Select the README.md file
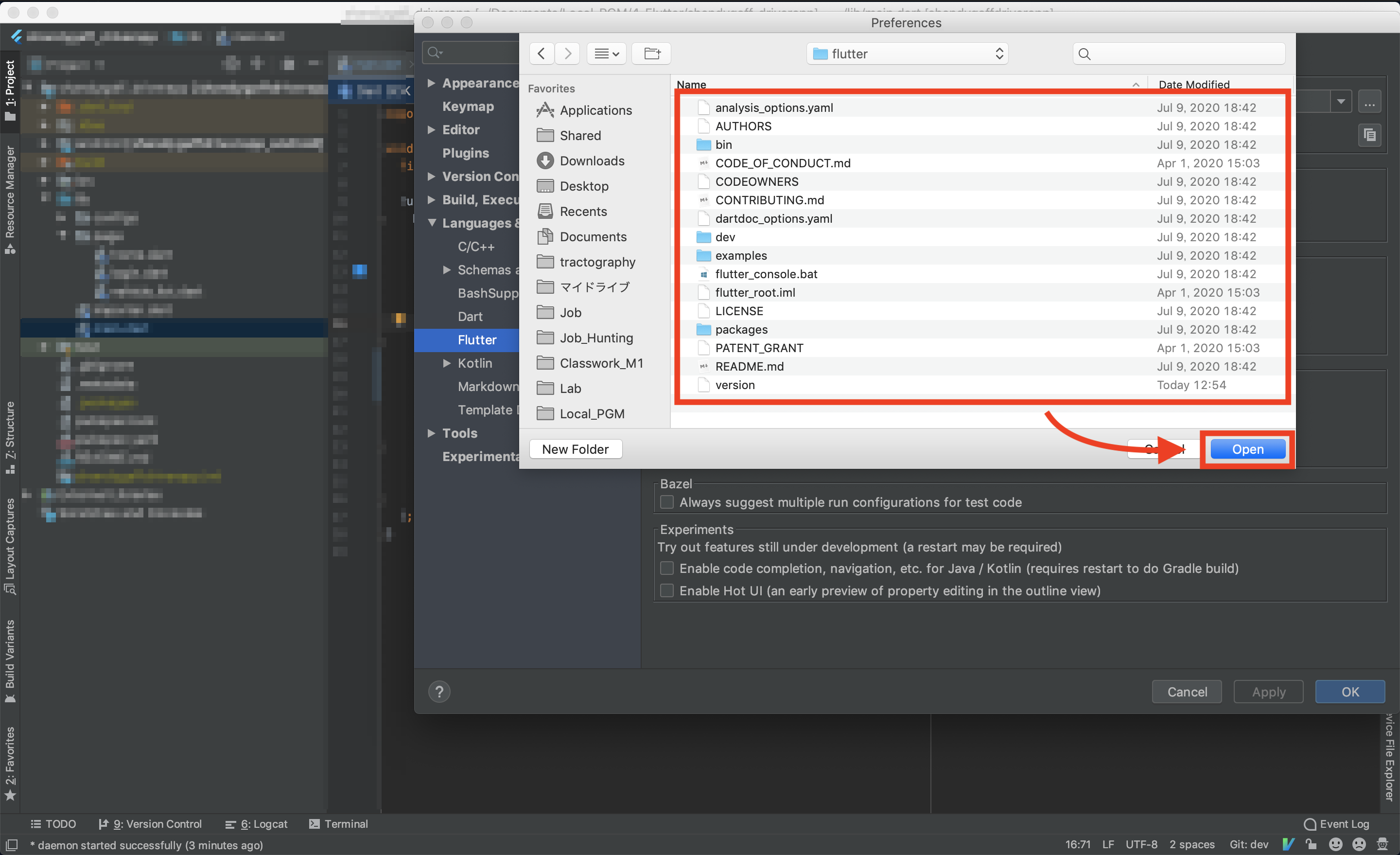 (x=982, y=366)
